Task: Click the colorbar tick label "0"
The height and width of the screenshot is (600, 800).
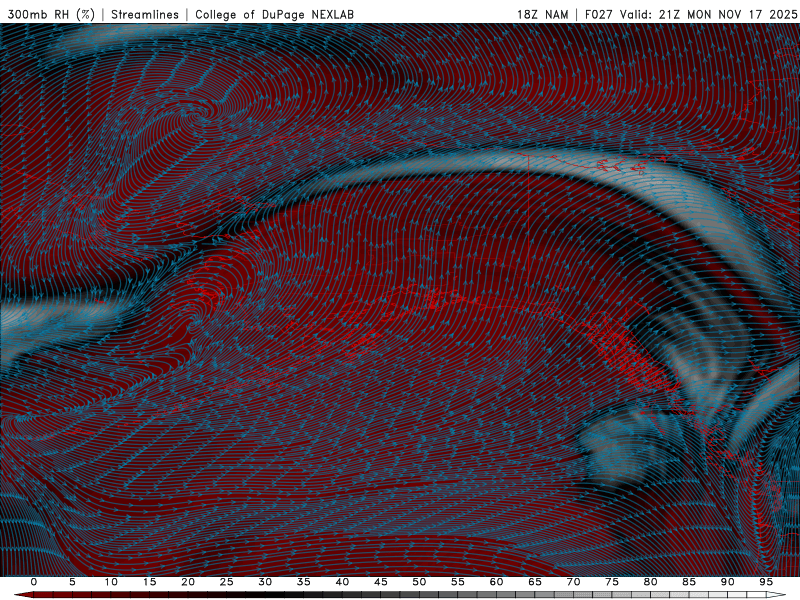Action: [x=34, y=582]
